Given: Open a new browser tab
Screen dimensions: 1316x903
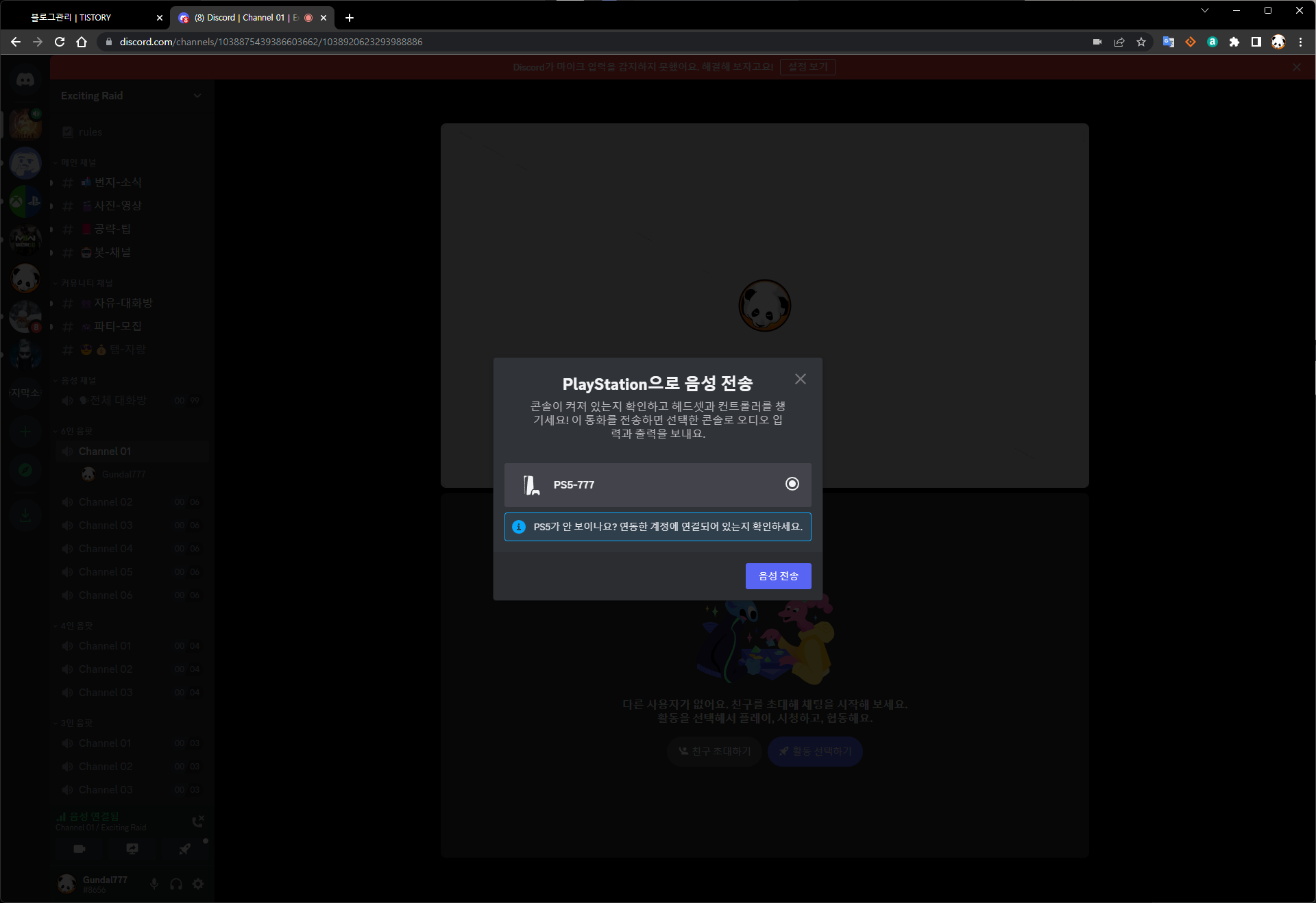Looking at the screenshot, I should pyautogui.click(x=350, y=18).
